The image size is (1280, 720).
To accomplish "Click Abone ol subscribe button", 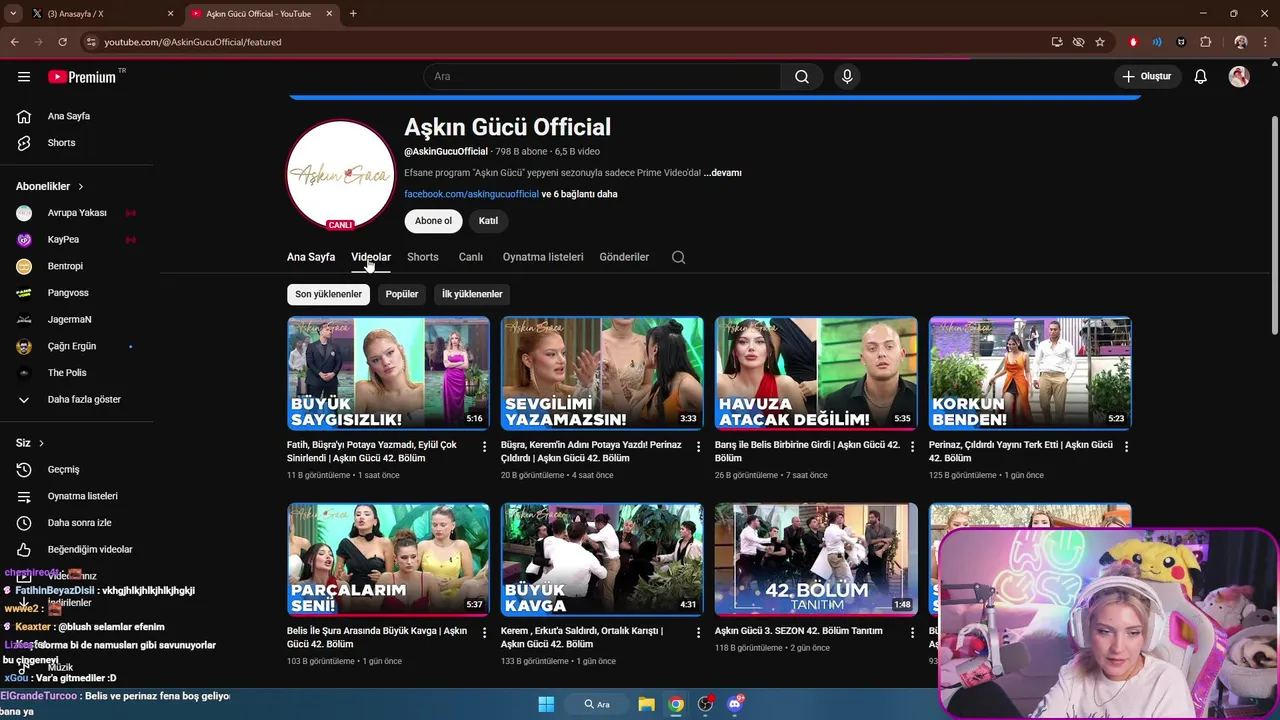I will 433,221.
